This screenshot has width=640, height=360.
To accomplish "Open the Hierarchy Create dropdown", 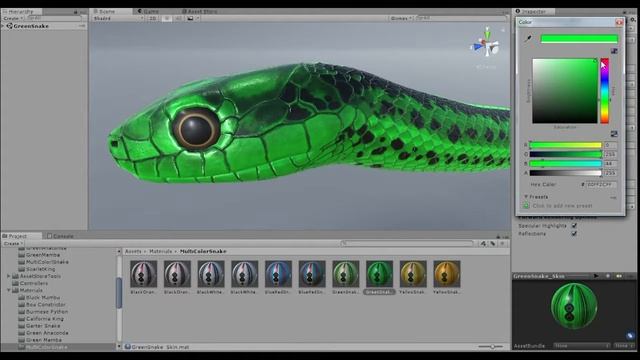I will tap(13, 18).
